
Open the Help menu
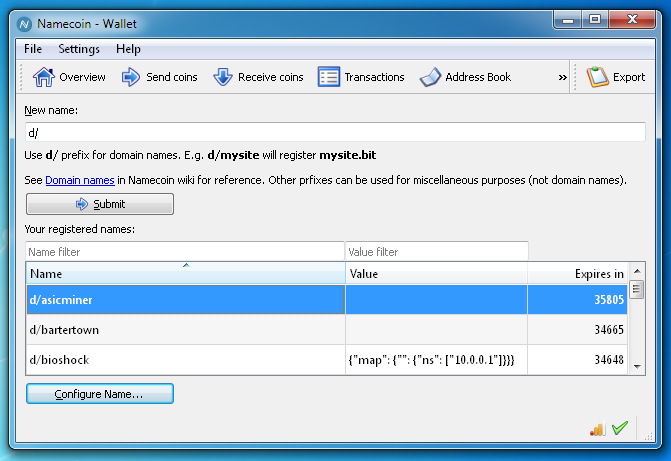(128, 49)
